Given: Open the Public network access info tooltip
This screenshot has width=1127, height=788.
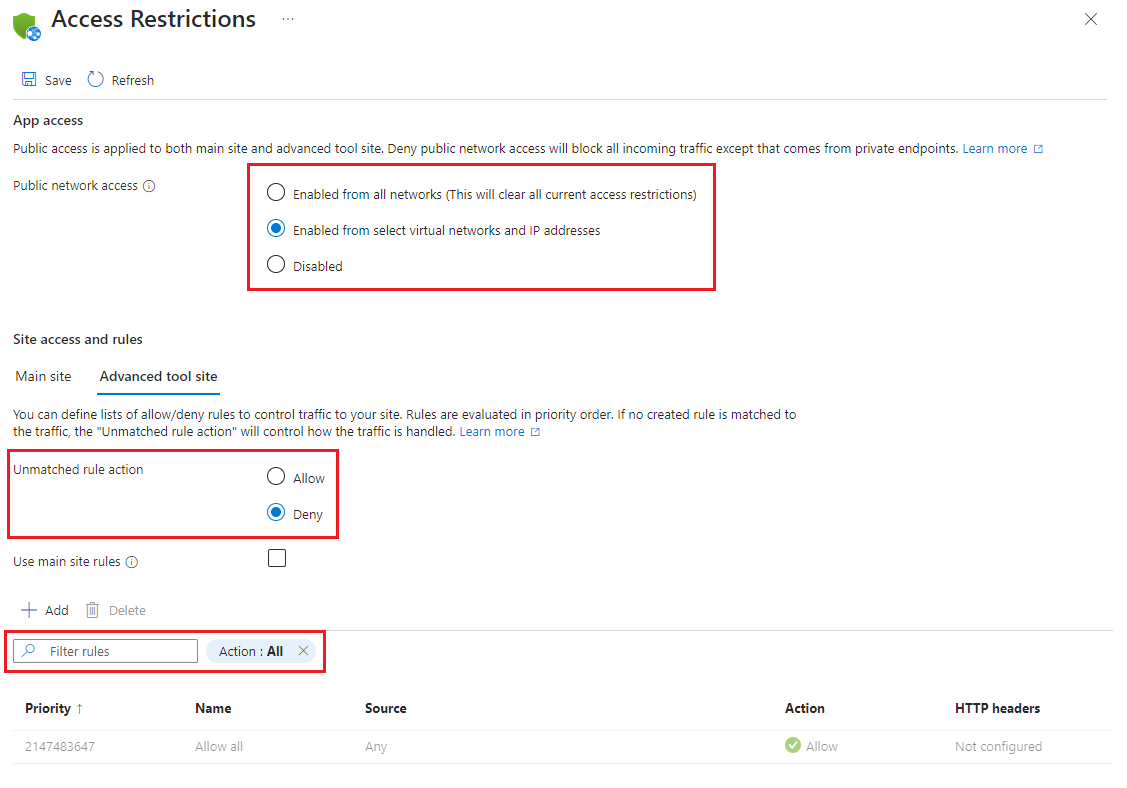Looking at the screenshot, I should [x=149, y=185].
